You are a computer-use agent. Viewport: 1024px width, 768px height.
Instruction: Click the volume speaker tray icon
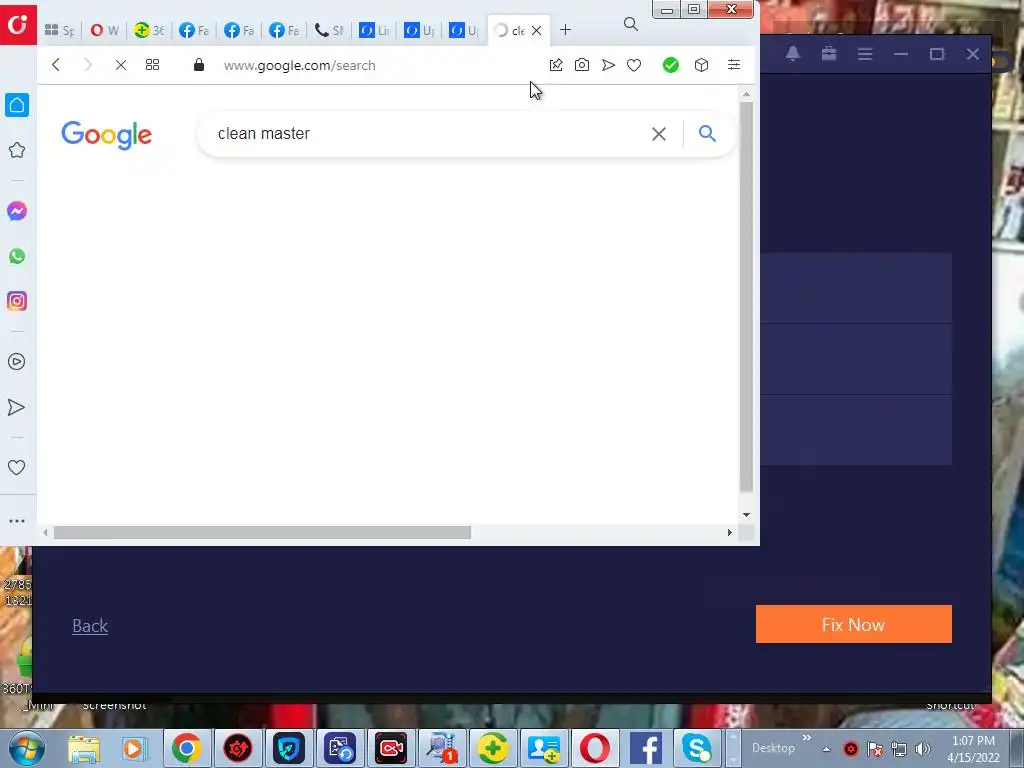[923, 749]
